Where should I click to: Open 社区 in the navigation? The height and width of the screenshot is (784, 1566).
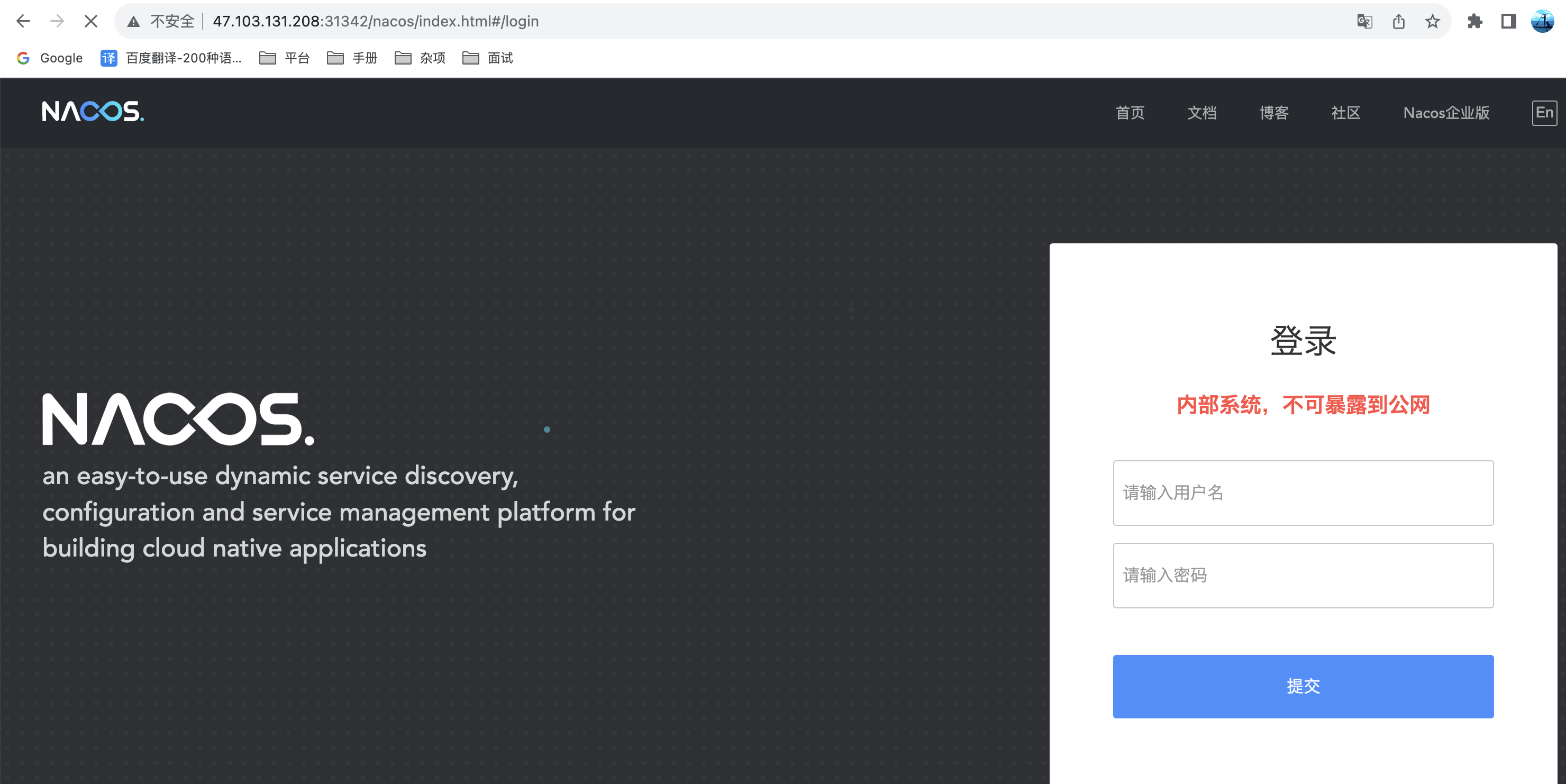coord(1345,113)
